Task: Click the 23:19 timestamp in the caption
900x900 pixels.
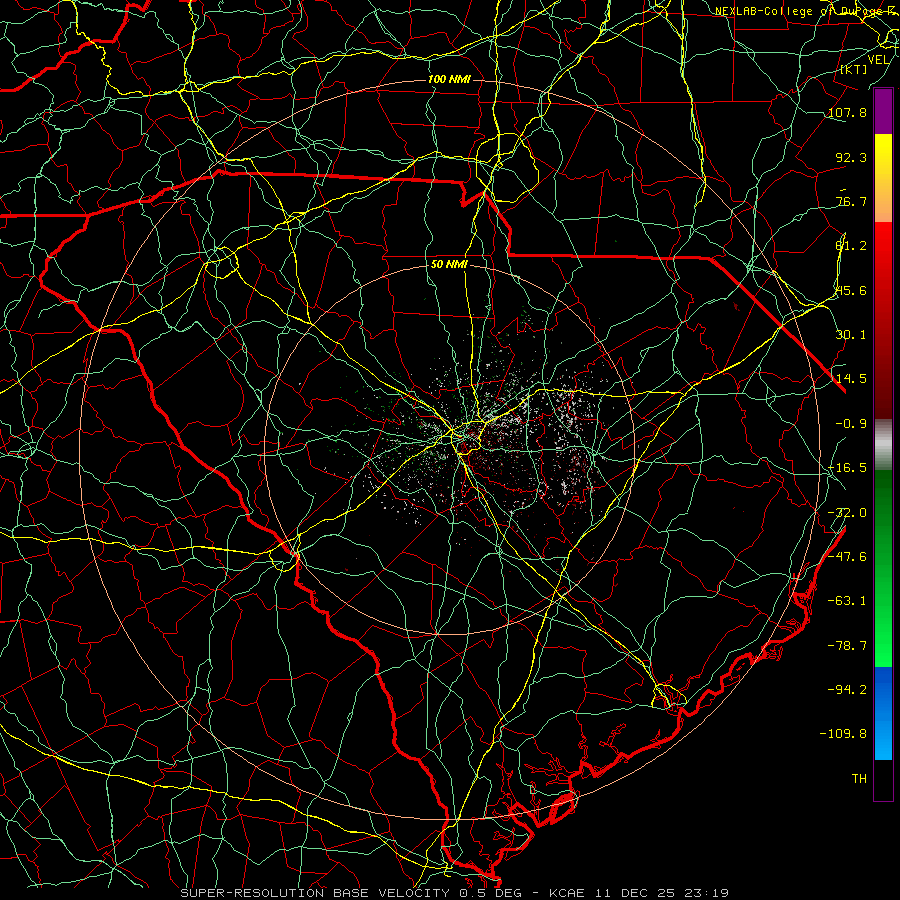Action: (708, 893)
